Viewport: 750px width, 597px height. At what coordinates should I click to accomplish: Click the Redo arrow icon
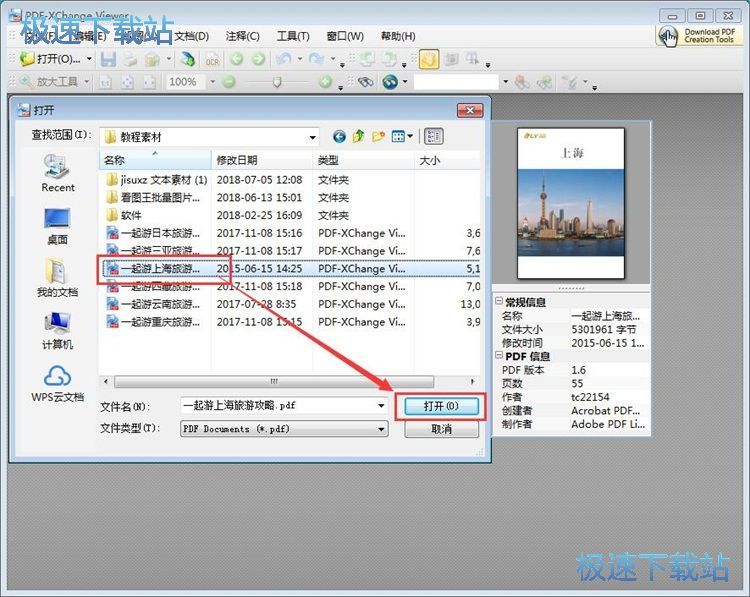(x=316, y=59)
